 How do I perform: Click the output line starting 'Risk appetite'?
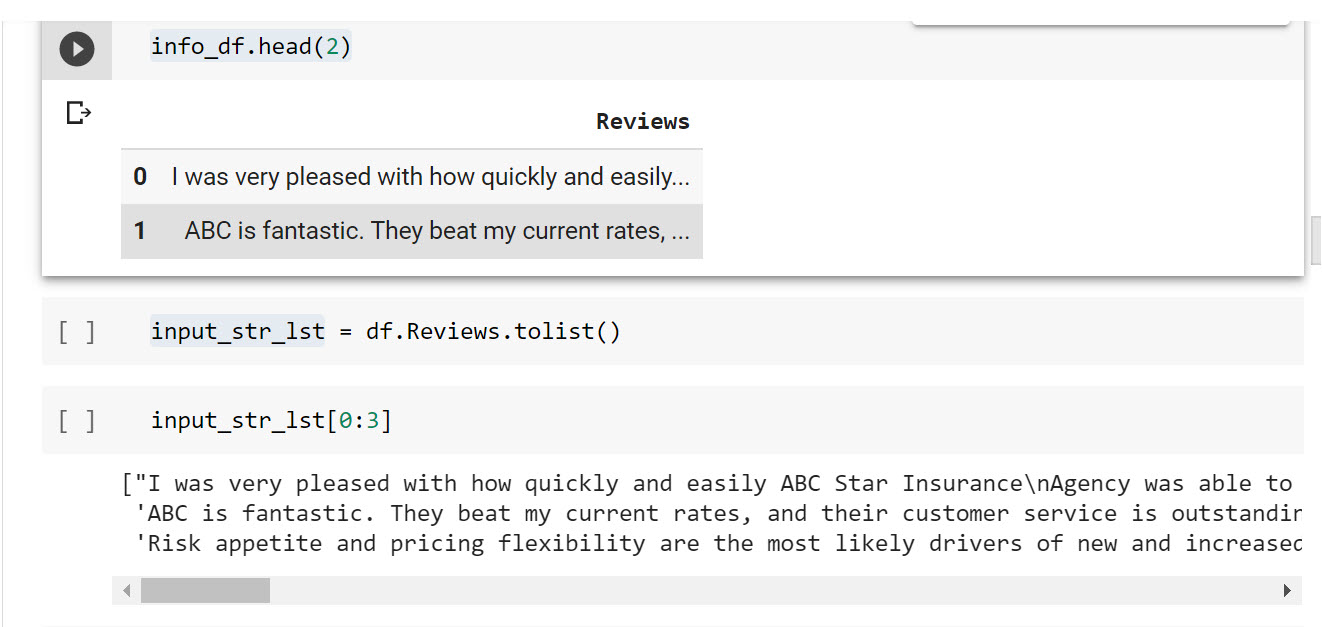pos(718,544)
